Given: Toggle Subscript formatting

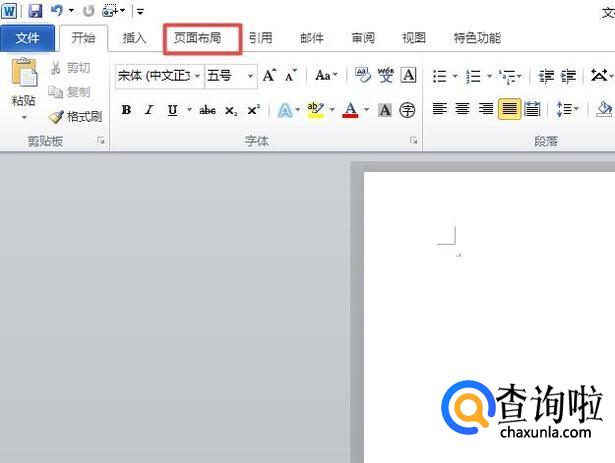Looking at the screenshot, I should tap(231, 111).
